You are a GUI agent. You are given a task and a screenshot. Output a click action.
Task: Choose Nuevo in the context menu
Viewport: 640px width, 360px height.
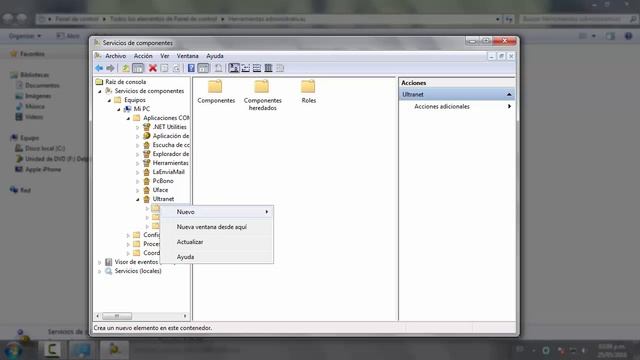(217, 212)
